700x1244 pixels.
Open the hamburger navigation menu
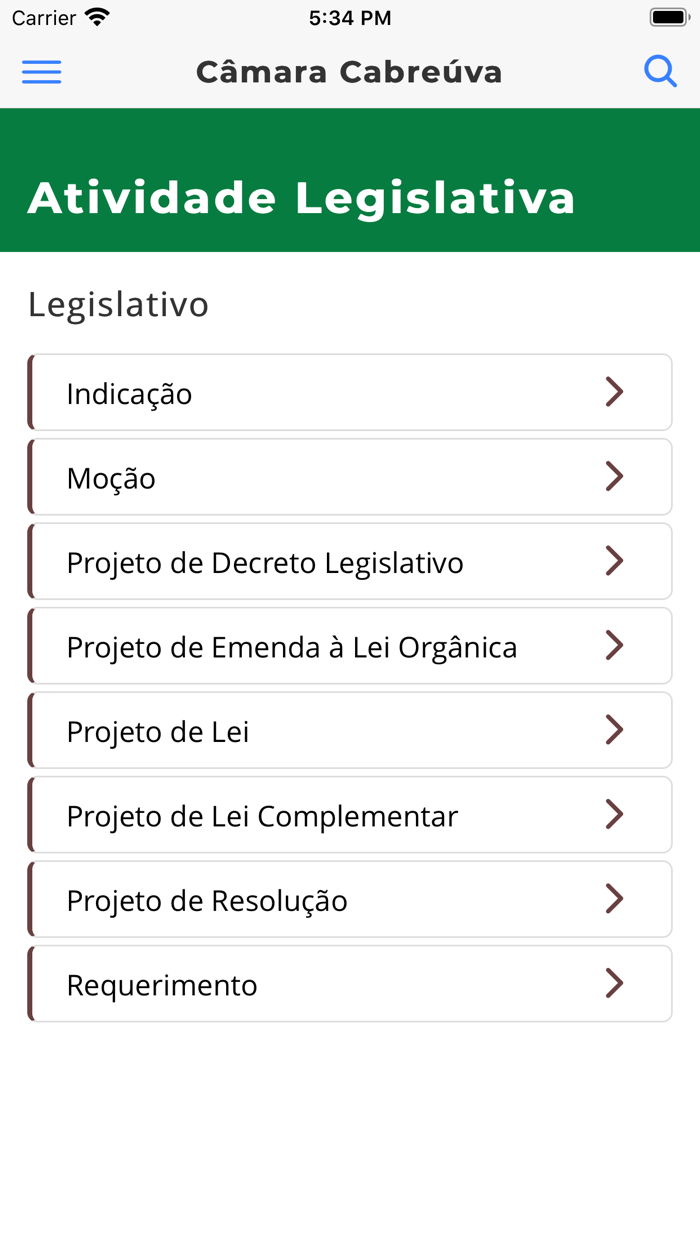(x=41, y=71)
